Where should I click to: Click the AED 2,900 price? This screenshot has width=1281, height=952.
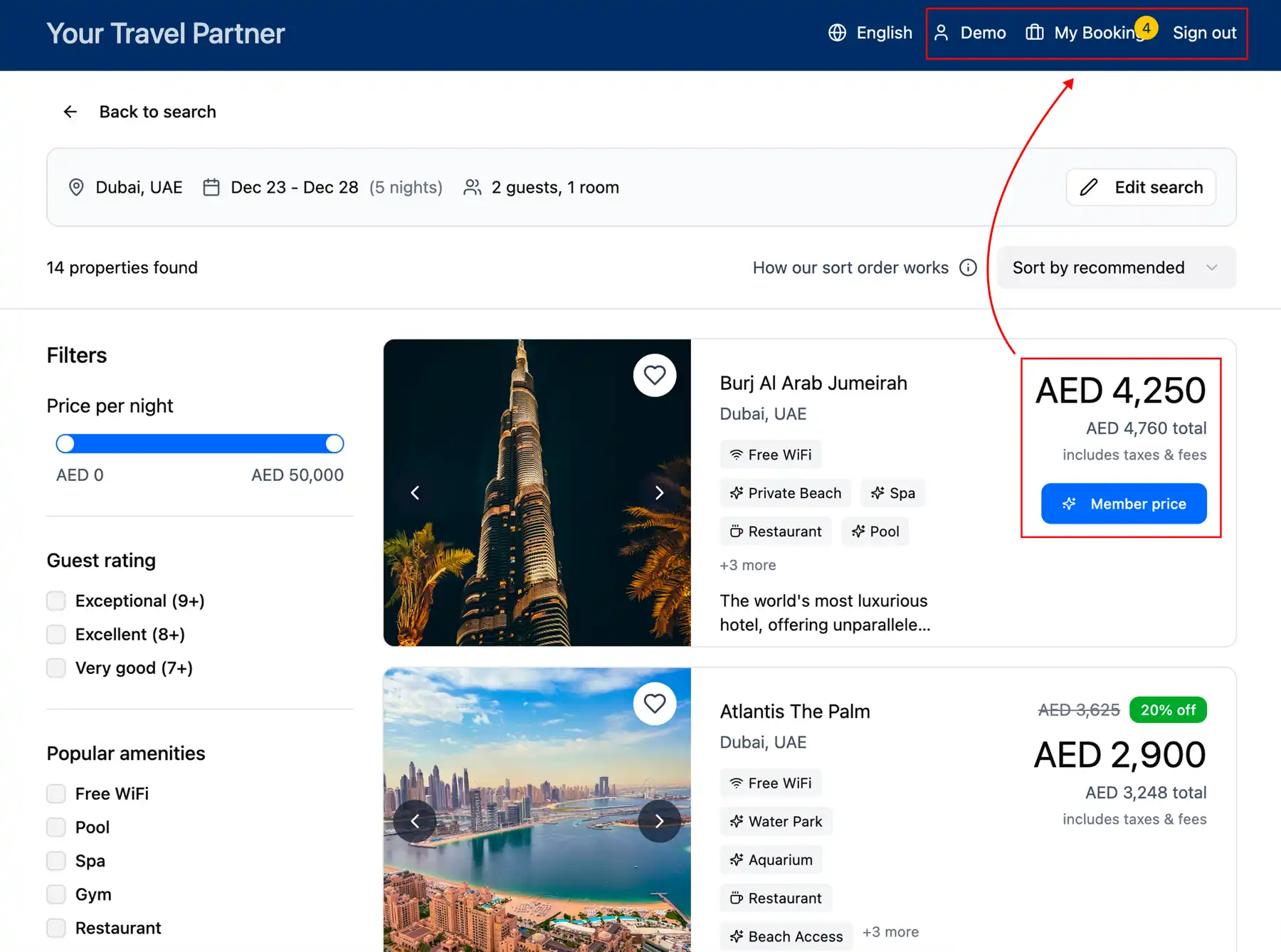click(1120, 754)
